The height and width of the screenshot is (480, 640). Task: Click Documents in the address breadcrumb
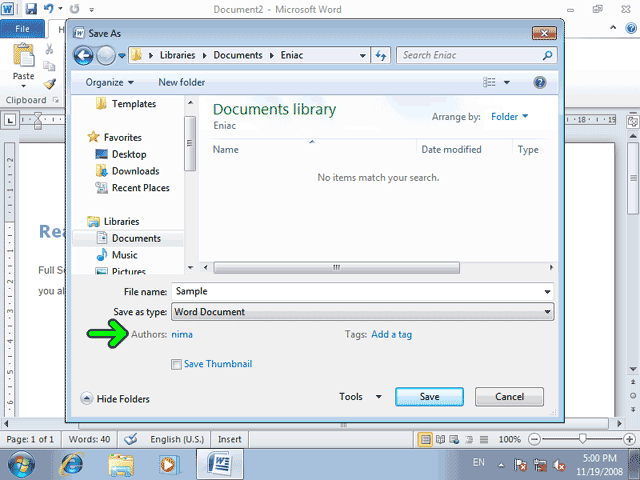(238, 55)
